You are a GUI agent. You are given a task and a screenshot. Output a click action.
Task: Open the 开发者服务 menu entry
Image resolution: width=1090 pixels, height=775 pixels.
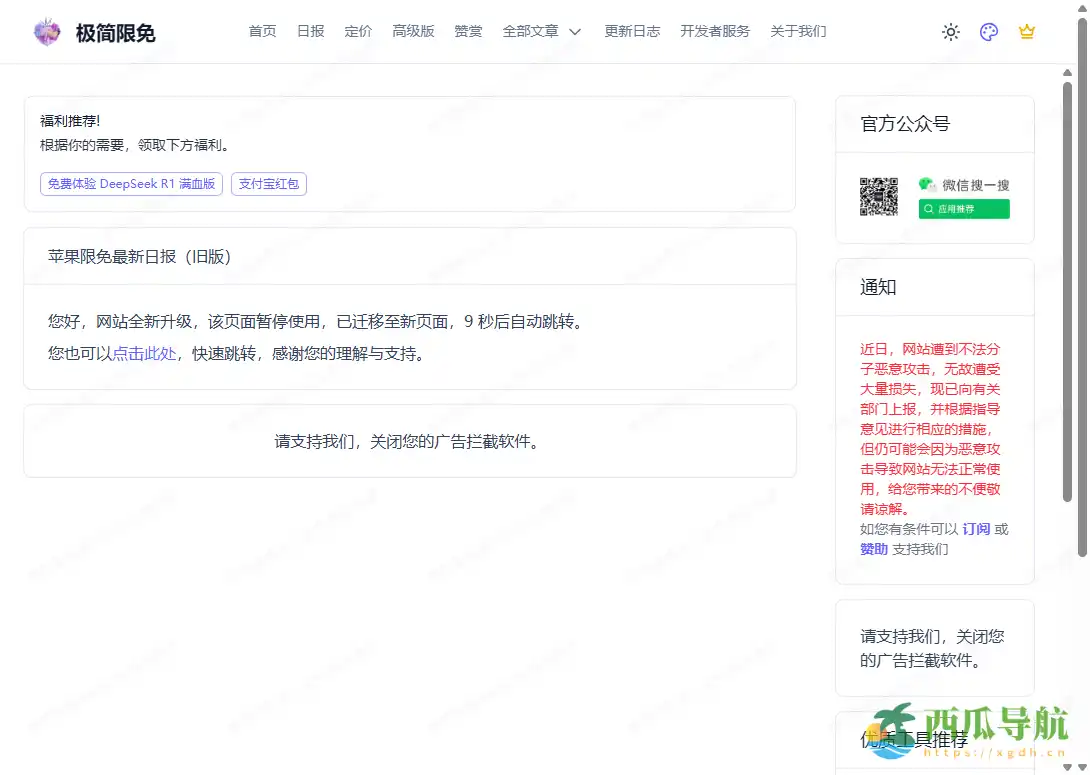714,31
